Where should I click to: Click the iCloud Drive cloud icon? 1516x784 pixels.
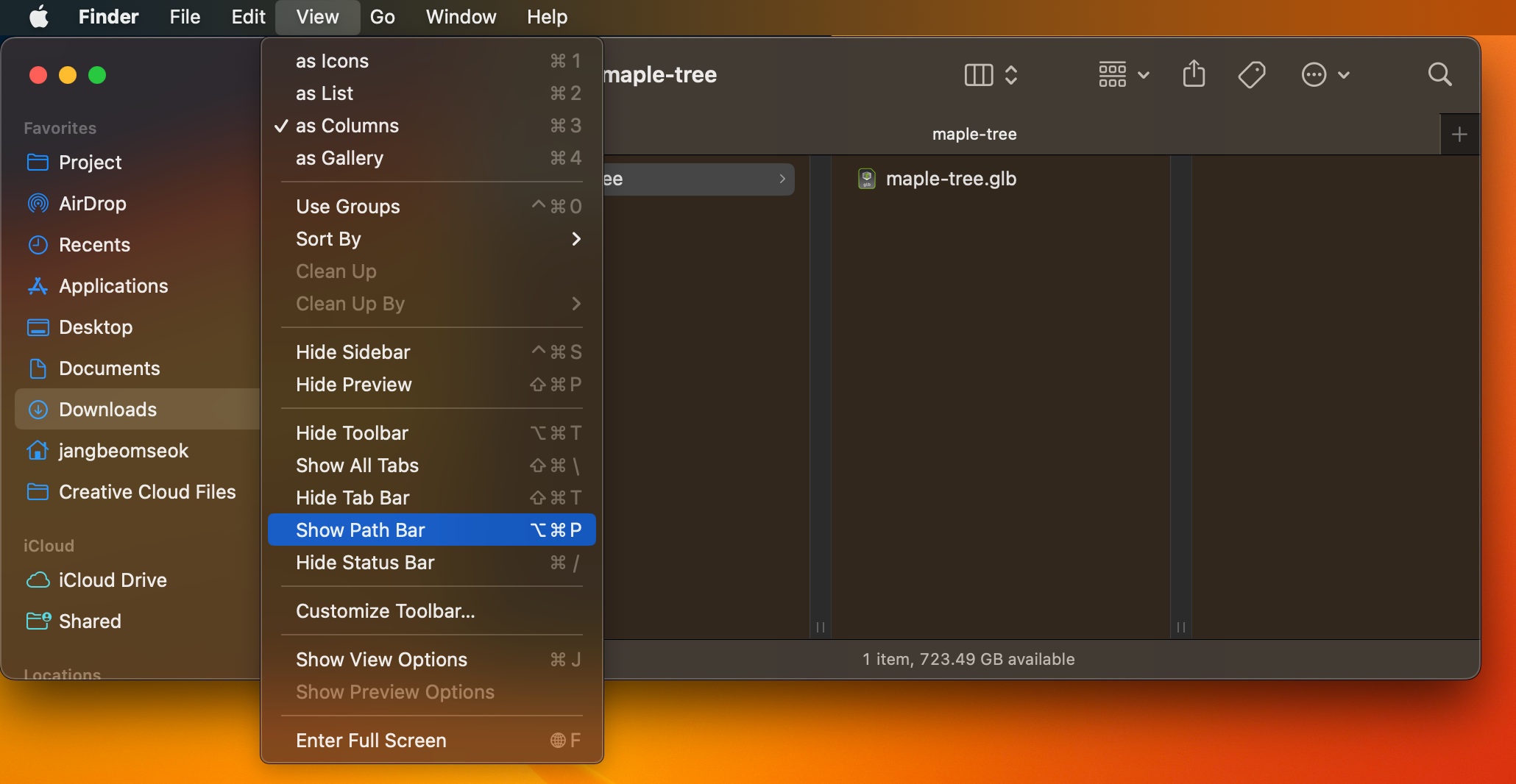click(x=38, y=580)
